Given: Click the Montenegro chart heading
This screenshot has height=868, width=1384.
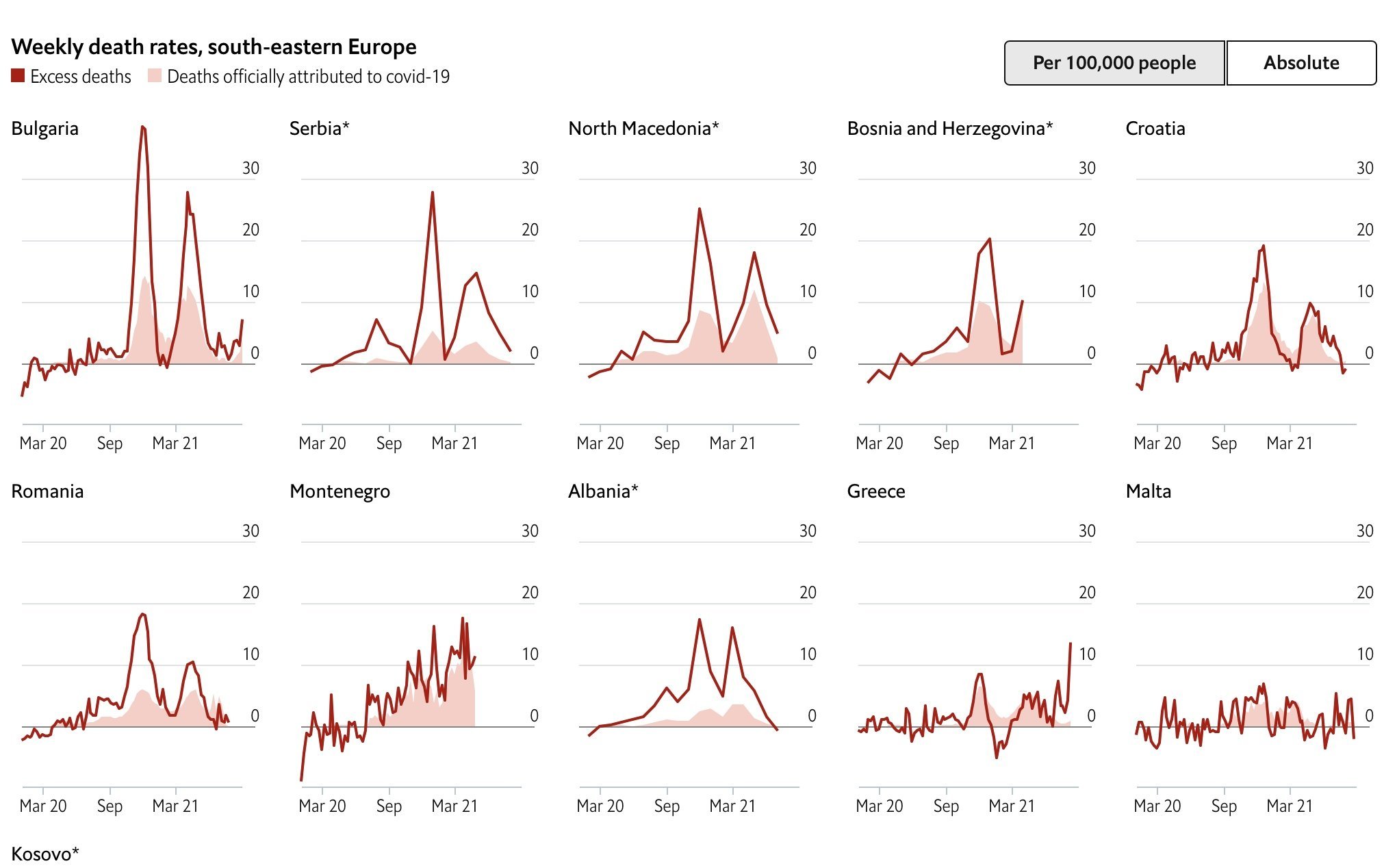Looking at the screenshot, I should pos(339,492).
